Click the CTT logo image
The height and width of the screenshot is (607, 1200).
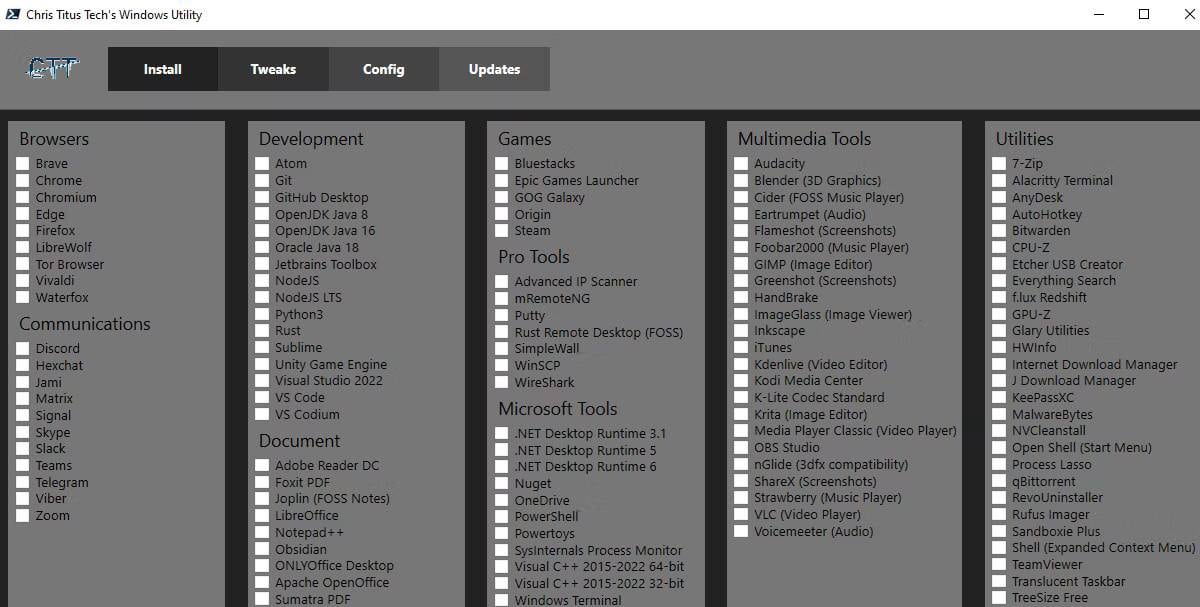pos(50,67)
